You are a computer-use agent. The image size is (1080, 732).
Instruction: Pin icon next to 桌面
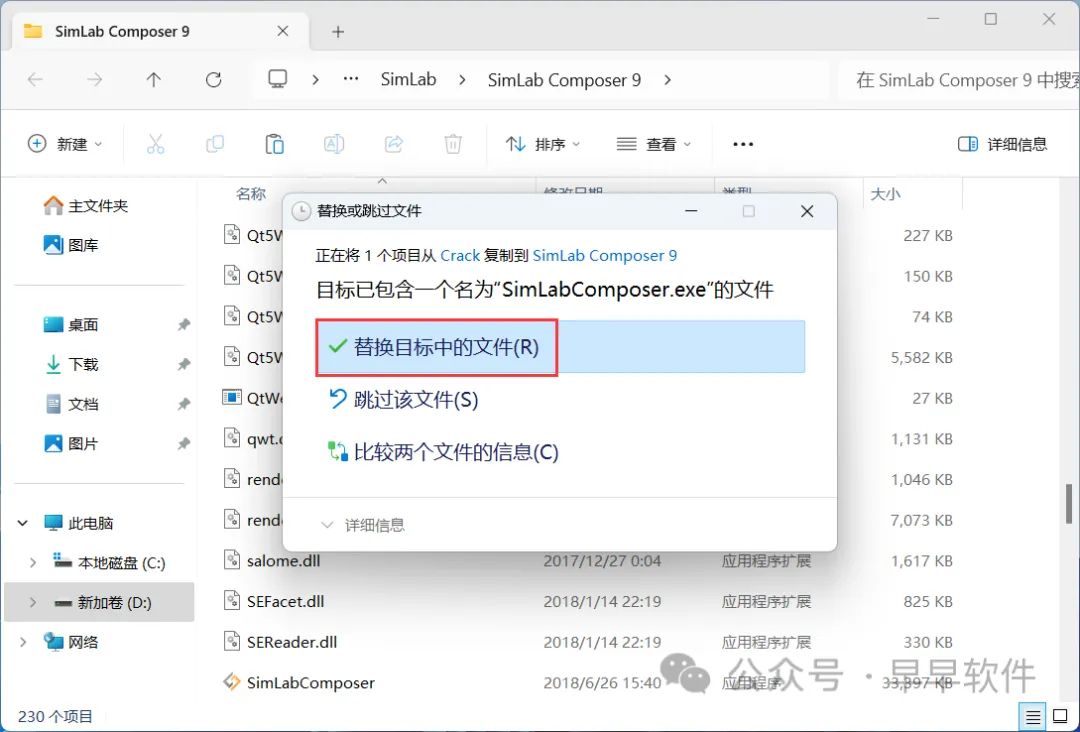(183, 324)
